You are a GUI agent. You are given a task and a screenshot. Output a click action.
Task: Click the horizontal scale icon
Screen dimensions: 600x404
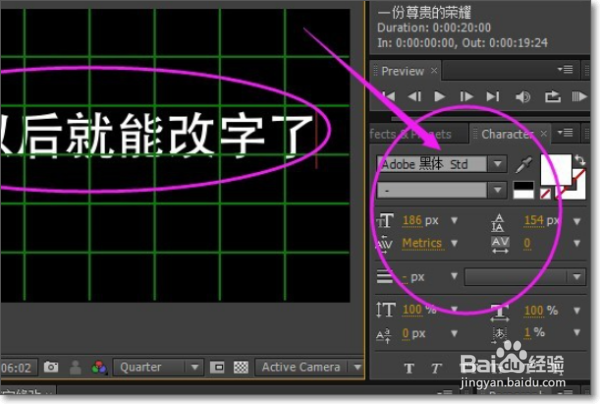pyautogui.click(x=500, y=312)
